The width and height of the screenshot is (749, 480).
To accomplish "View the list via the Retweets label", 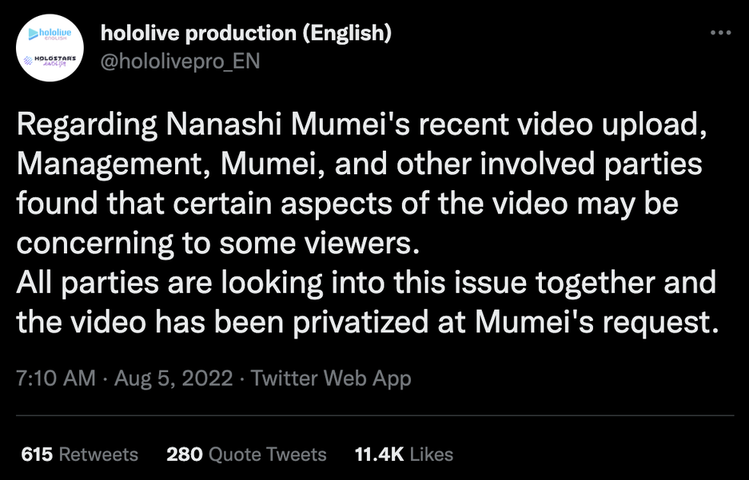I will pyautogui.click(x=98, y=454).
